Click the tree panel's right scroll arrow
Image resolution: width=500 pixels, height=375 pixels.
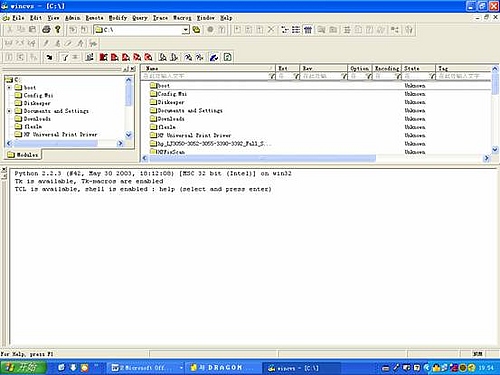[120, 143]
